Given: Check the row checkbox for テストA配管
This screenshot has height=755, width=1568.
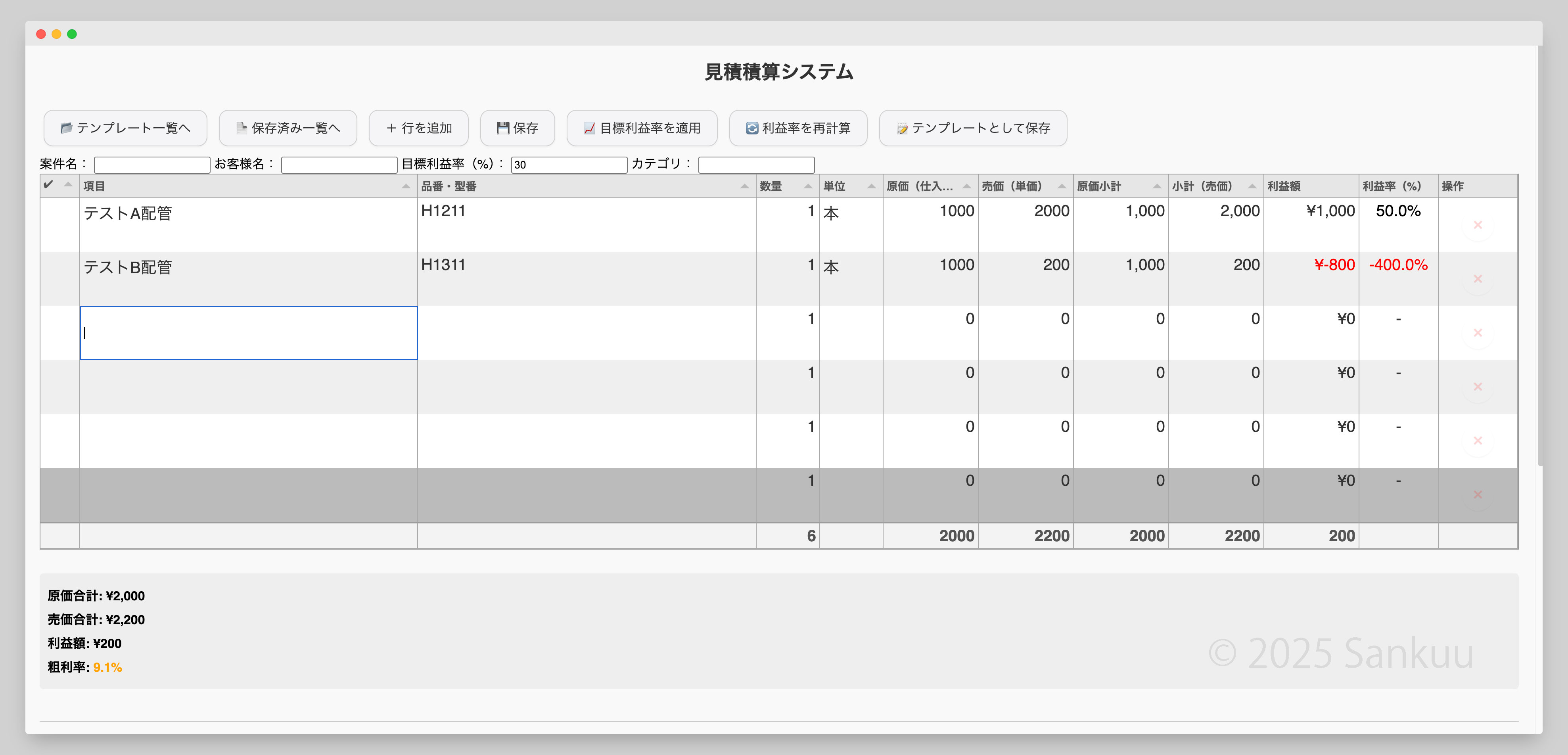Looking at the screenshot, I should 59,225.
